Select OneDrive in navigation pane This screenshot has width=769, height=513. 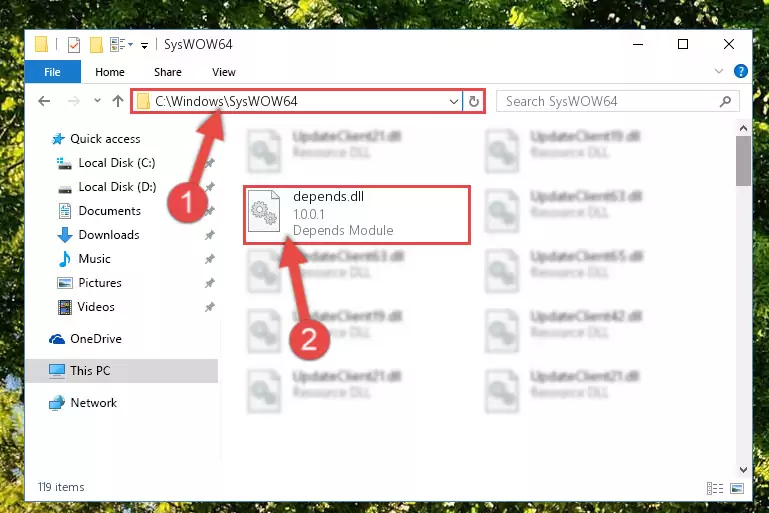tap(96, 339)
